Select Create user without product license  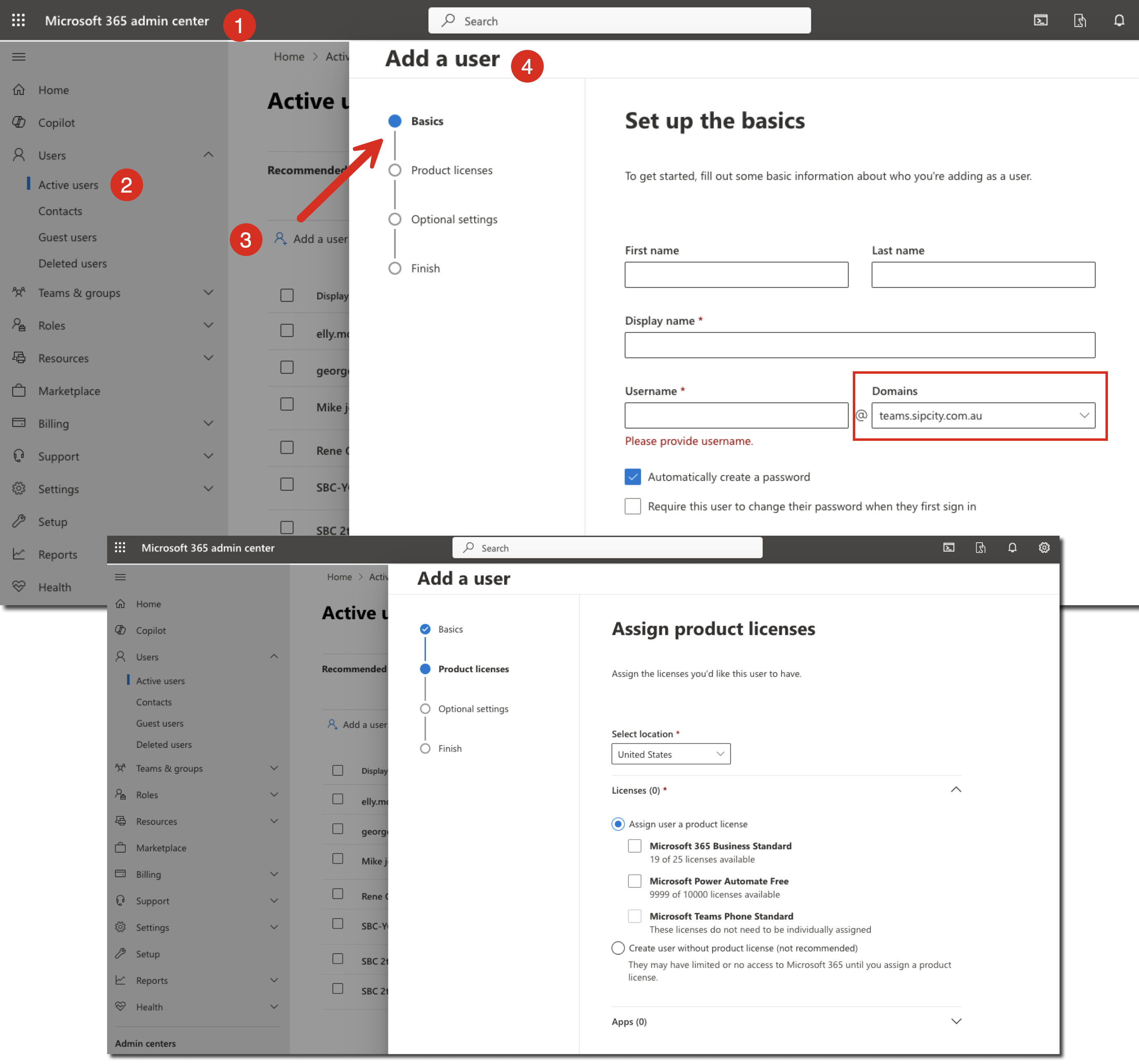pos(618,948)
